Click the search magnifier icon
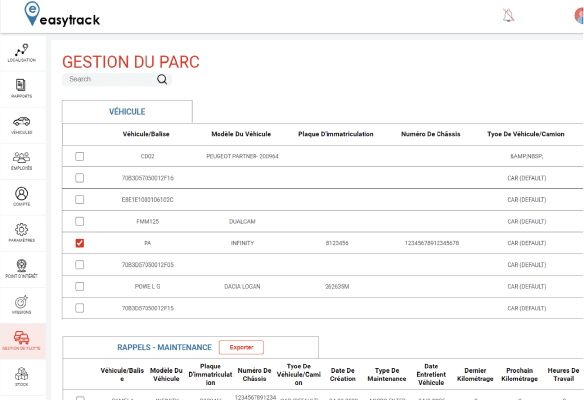This screenshot has height=400, width=584. tap(162, 79)
